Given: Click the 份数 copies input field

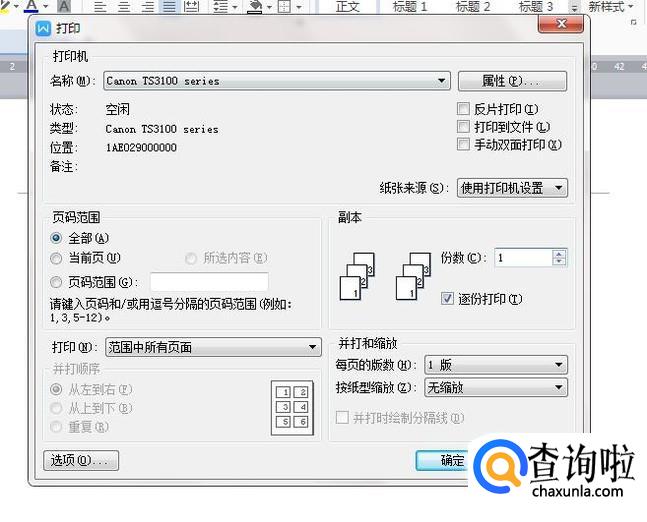Looking at the screenshot, I should click(x=523, y=258).
